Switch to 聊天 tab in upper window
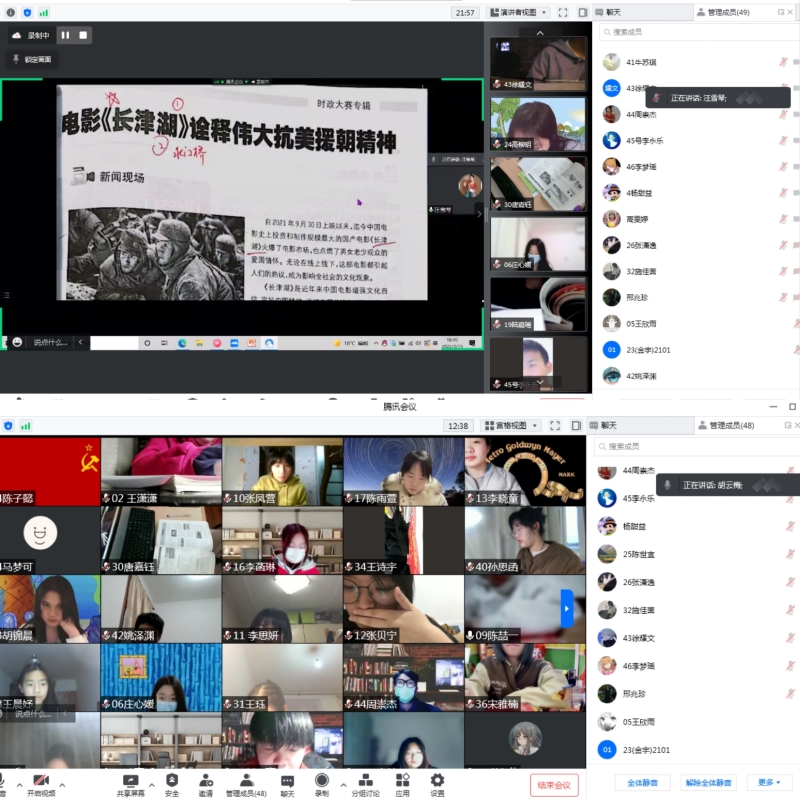 click(642, 12)
